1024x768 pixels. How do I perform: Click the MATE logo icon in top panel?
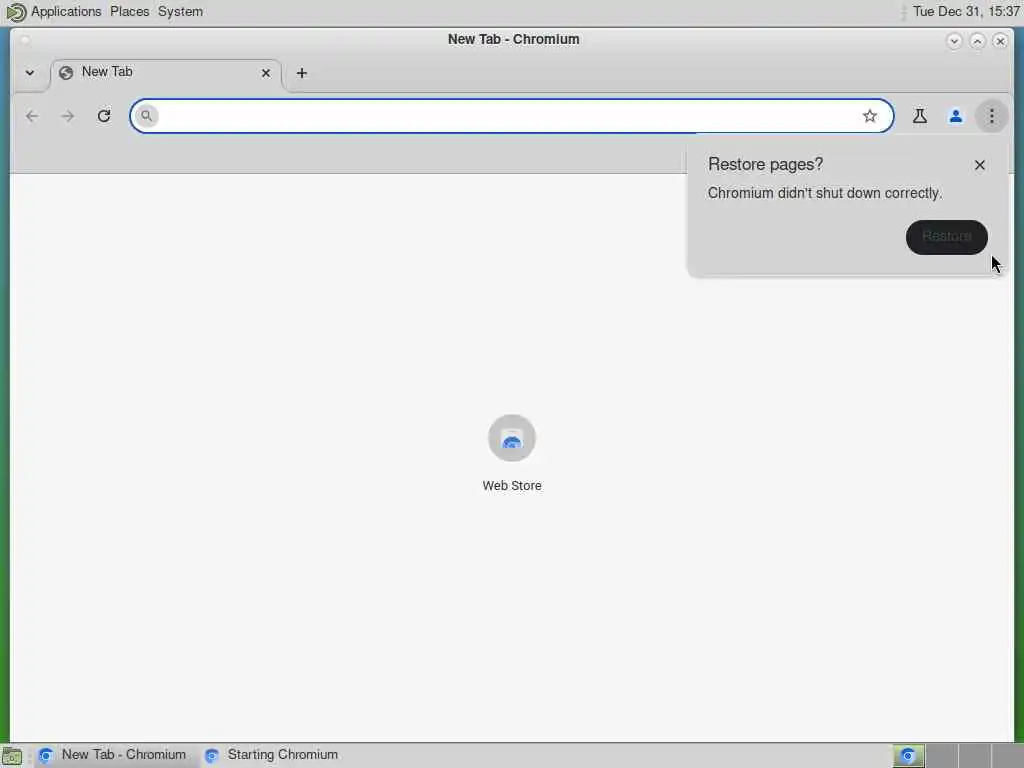point(16,12)
